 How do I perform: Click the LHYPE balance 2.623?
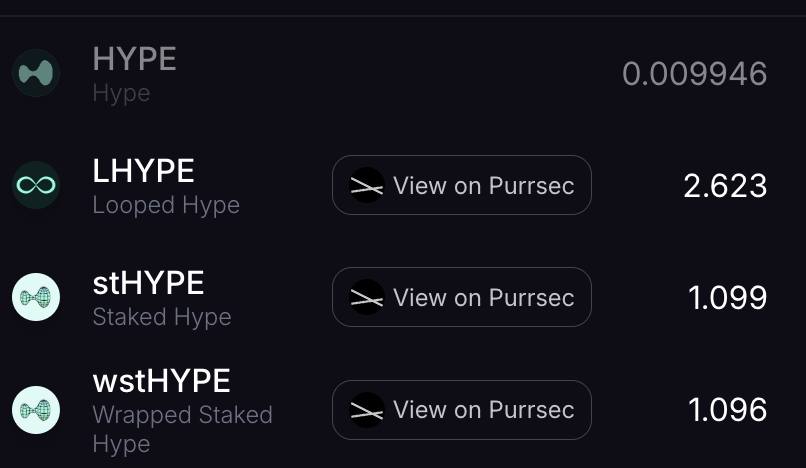(725, 186)
